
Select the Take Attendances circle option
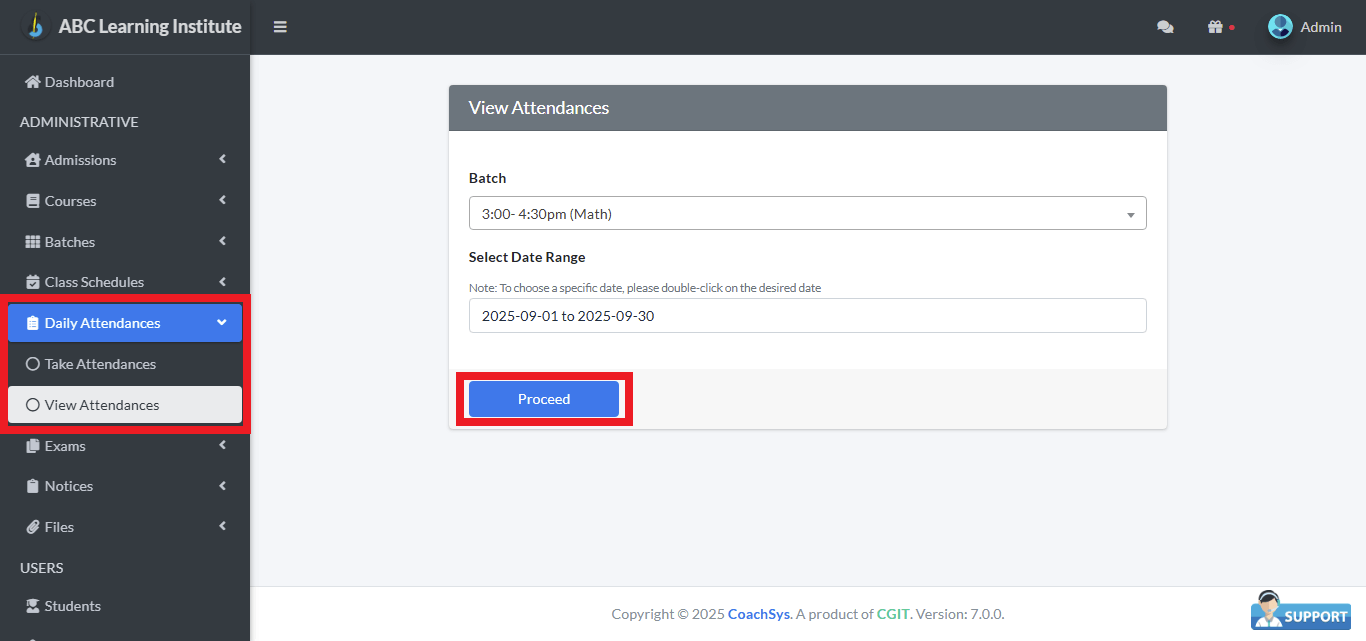[33, 364]
